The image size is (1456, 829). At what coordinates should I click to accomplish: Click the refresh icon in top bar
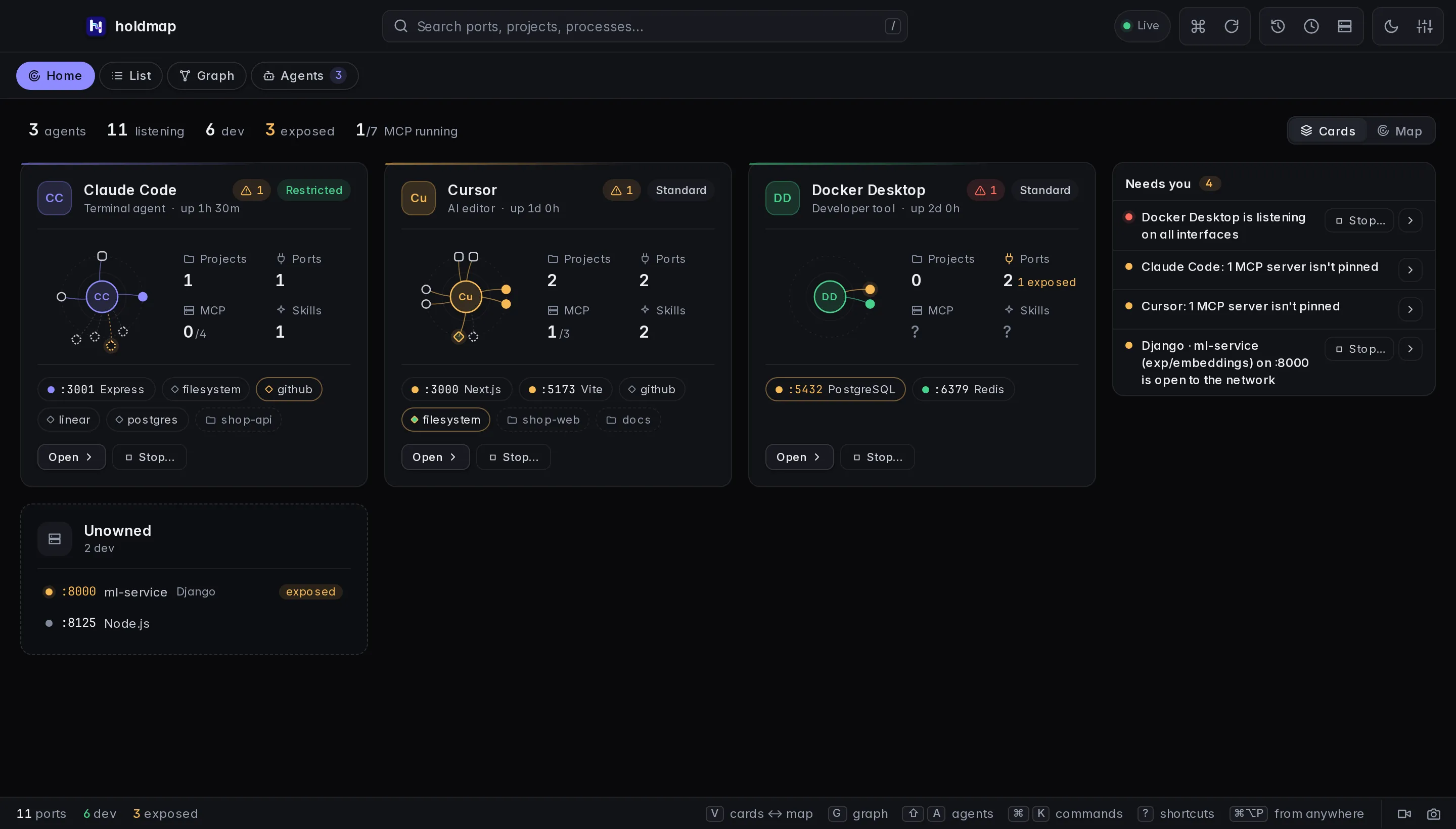(x=1231, y=26)
